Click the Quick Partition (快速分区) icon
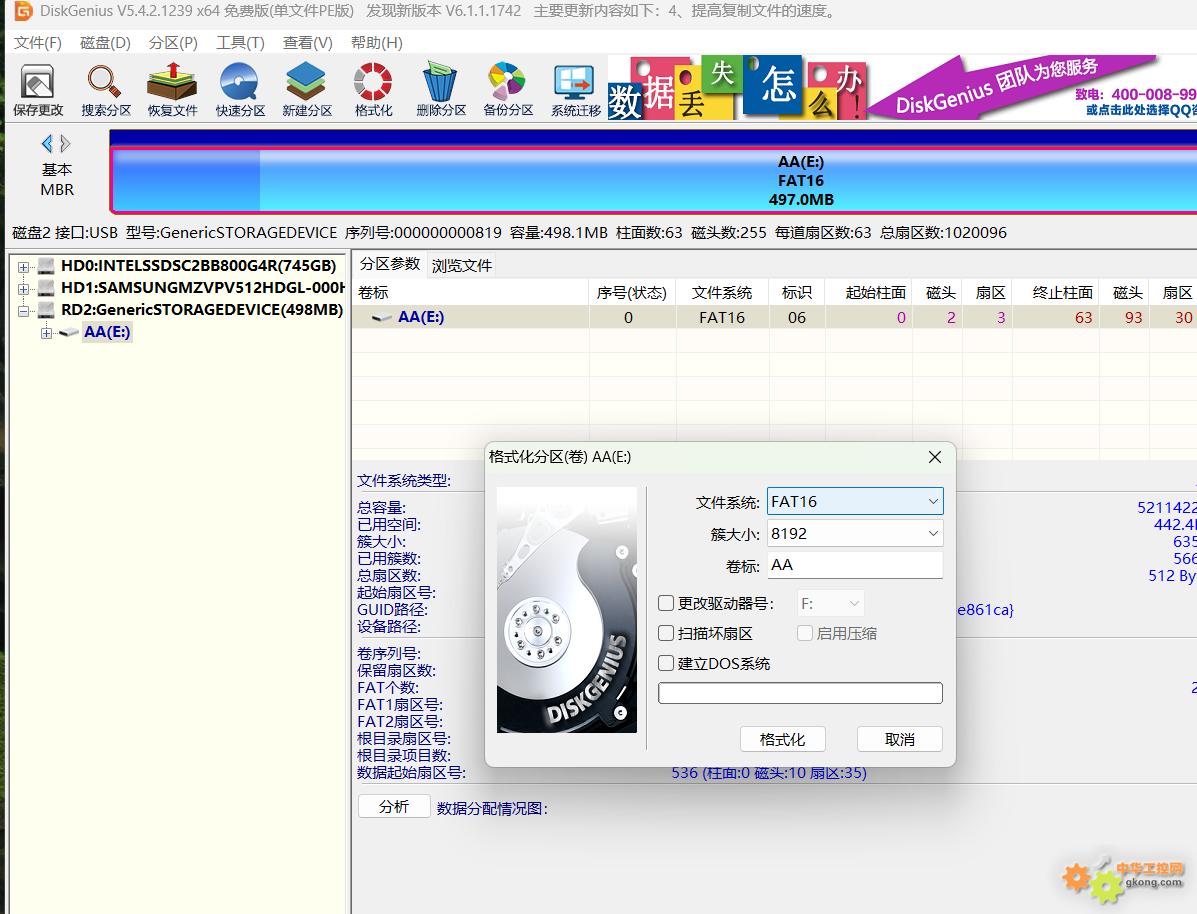The height and width of the screenshot is (914, 1197). tap(240, 90)
